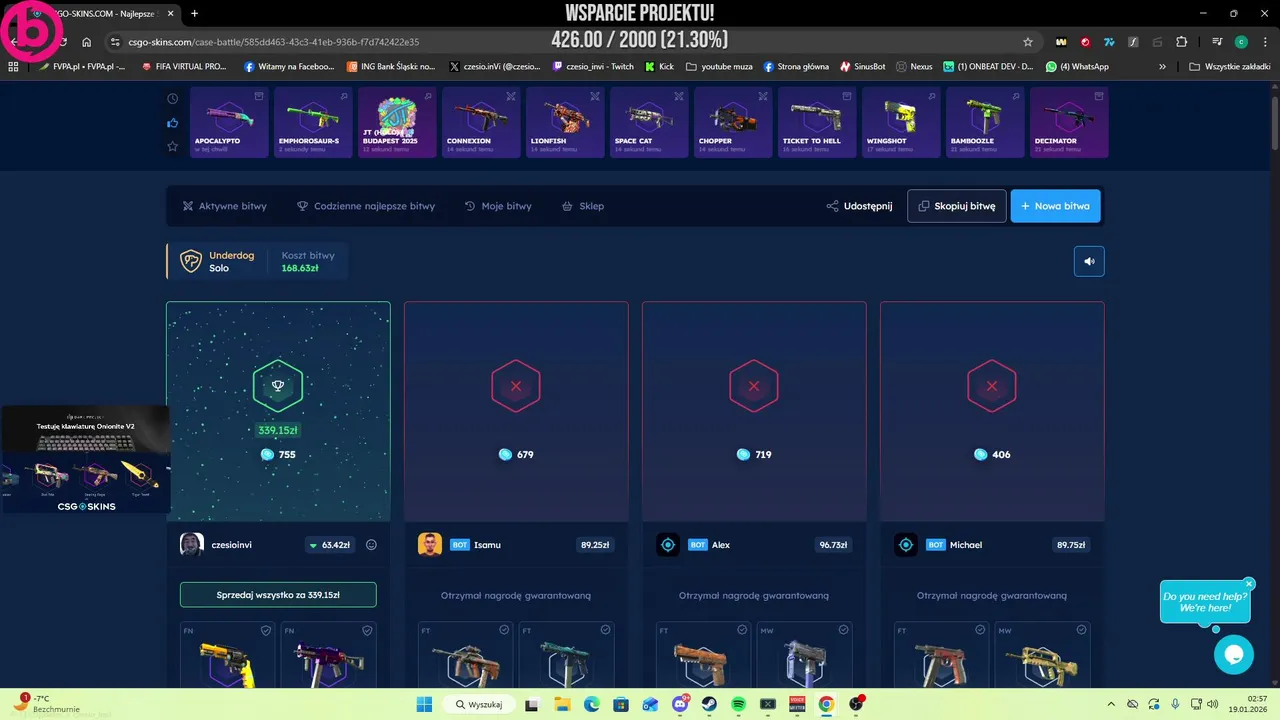
Task: Go to the Sklep tab
Action: (x=583, y=206)
